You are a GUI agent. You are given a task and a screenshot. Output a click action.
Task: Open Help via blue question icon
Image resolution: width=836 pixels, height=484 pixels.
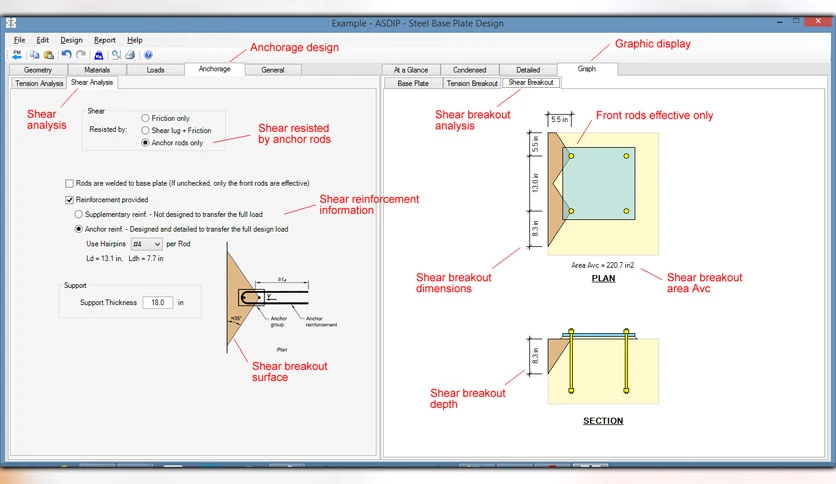point(148,54)
